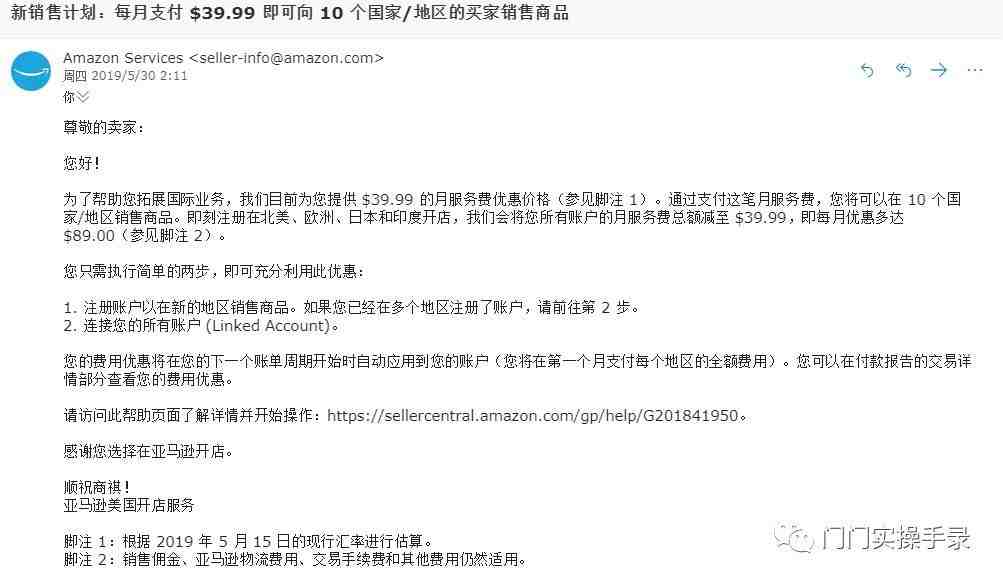Click sender address seller-info@amazon.com
The width and height of the screenshot is (1003, 582).
(286, 58)
